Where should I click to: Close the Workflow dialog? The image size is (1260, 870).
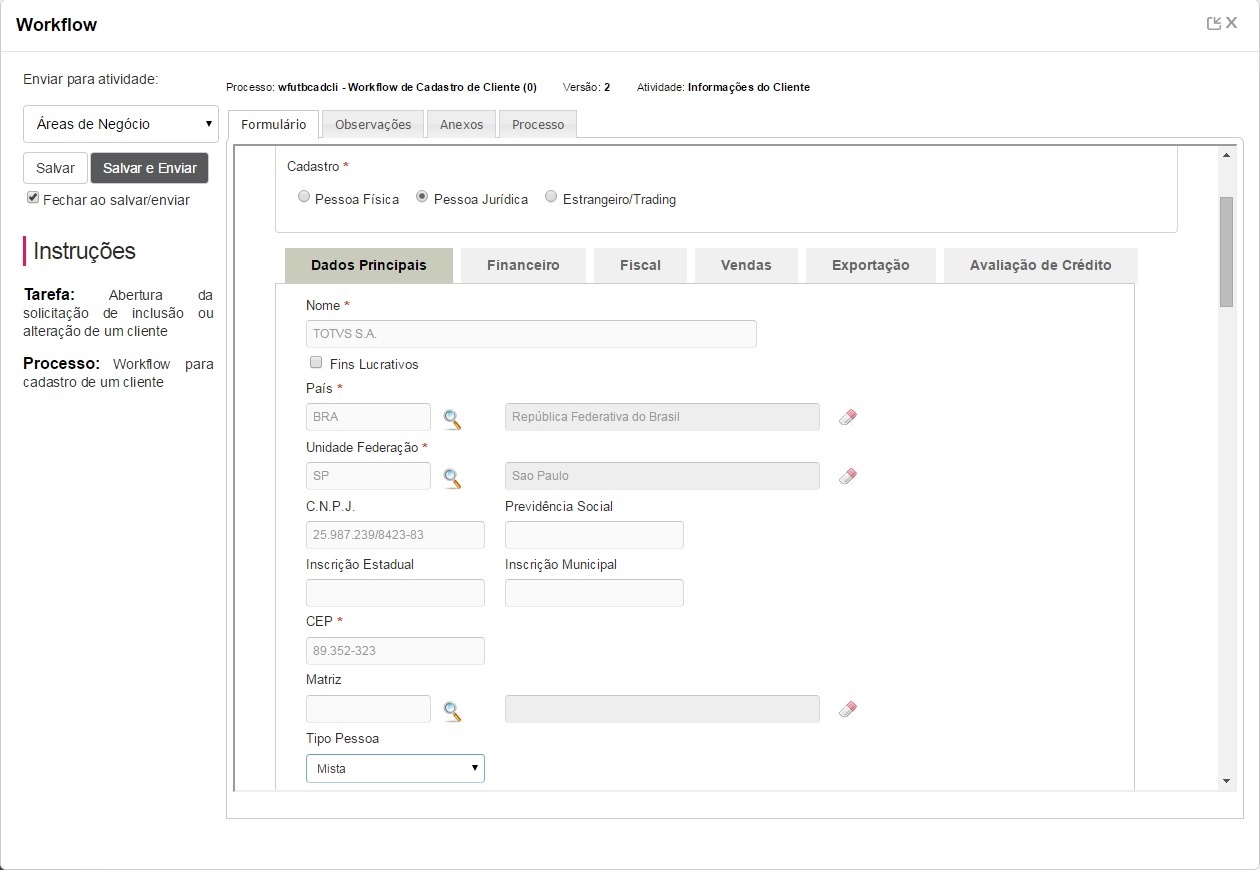click(1232, 24)
